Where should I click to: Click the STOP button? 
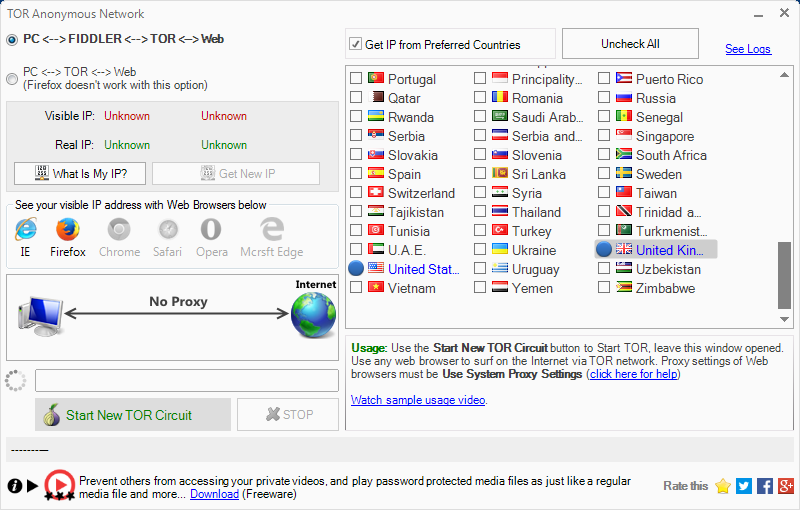(x=288, y=415)
